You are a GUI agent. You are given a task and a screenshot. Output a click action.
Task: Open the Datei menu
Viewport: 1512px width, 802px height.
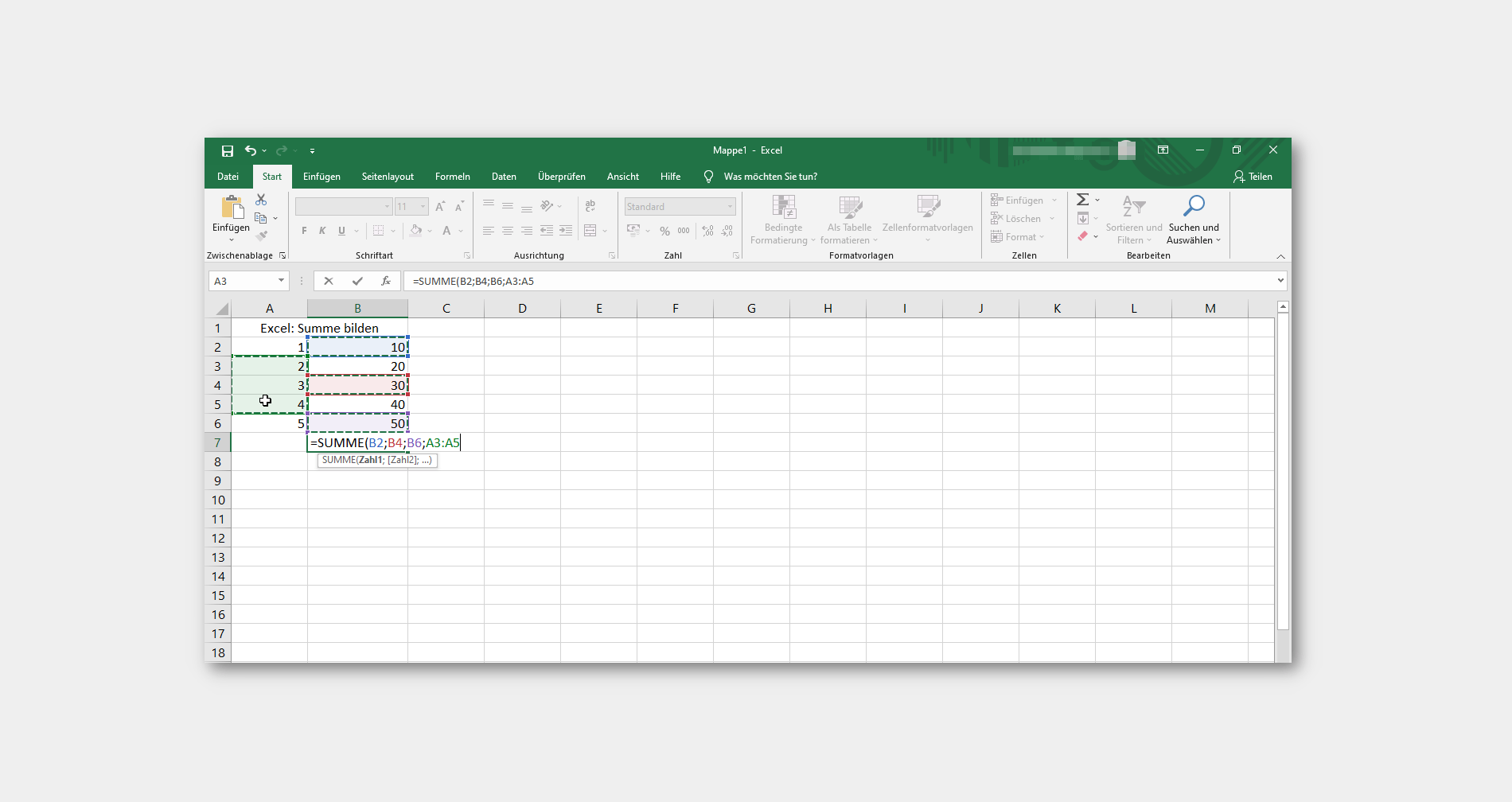[228, 177]
